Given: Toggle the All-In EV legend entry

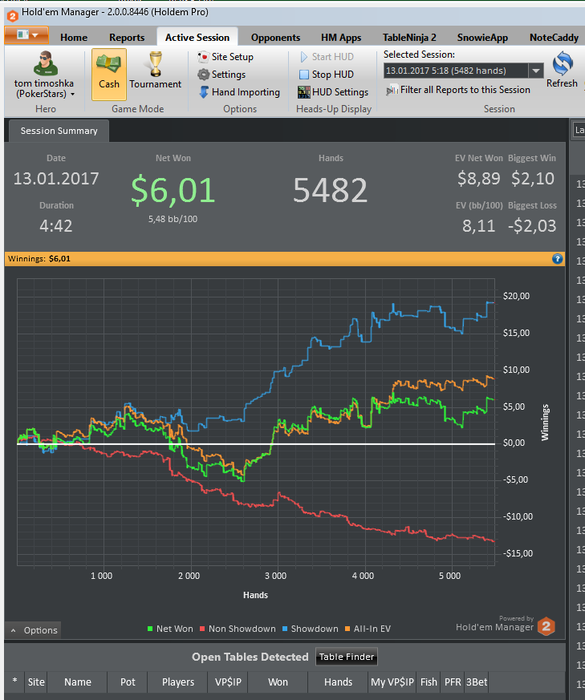Looking at the screenshot, I should [x=368, y=629].
